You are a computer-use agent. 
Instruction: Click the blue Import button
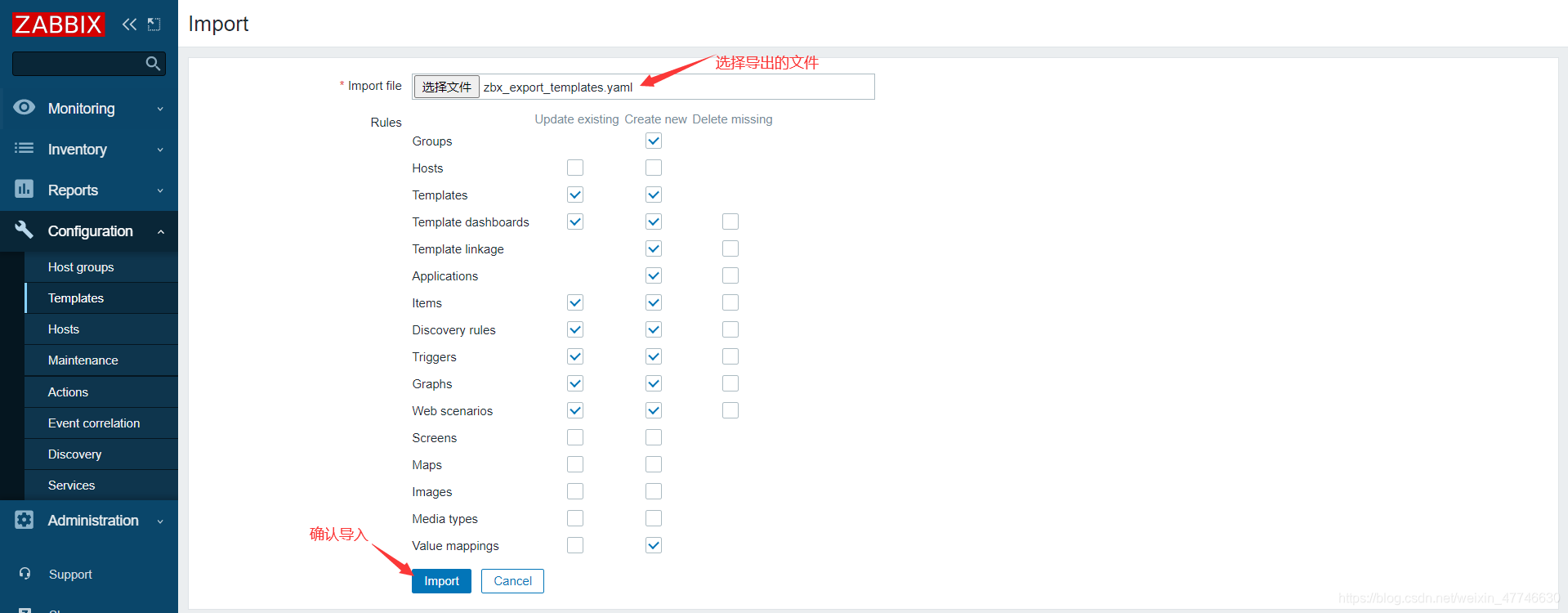(441, 581)
